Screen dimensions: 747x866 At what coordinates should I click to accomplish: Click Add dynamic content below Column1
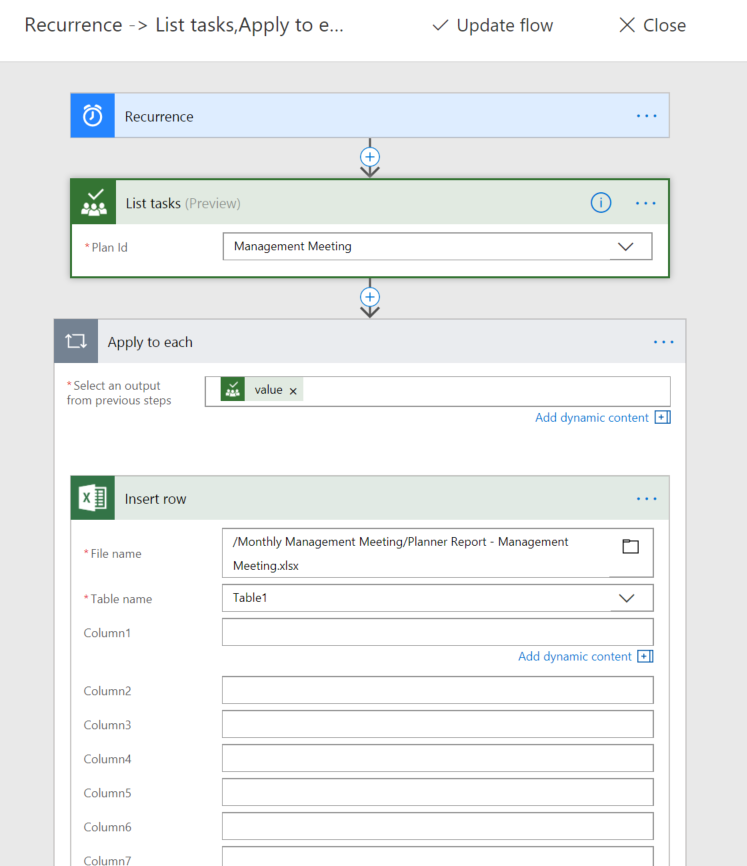(574, 656)
